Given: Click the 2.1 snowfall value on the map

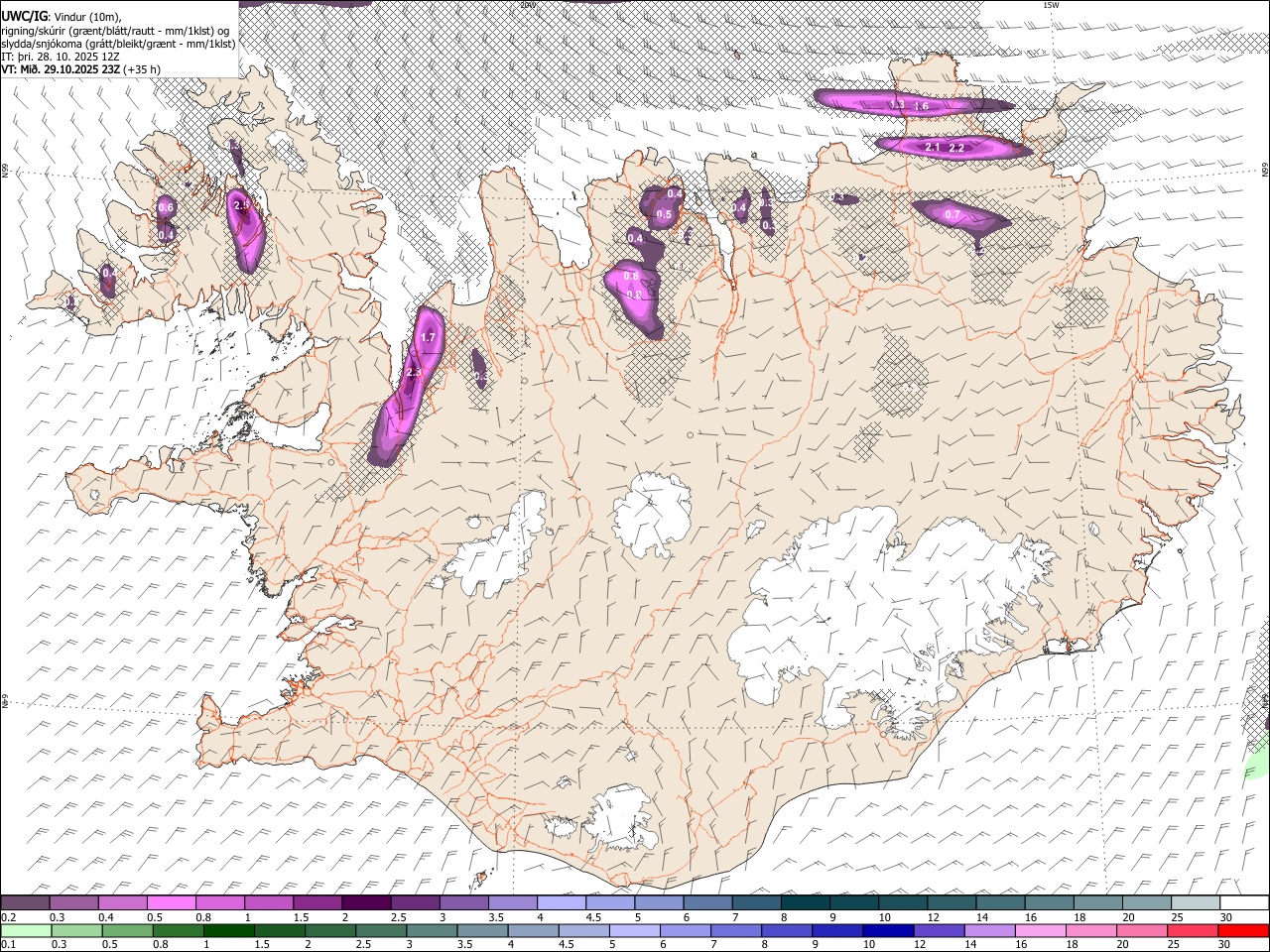Looking at the screenshot, I should [933, 147].
